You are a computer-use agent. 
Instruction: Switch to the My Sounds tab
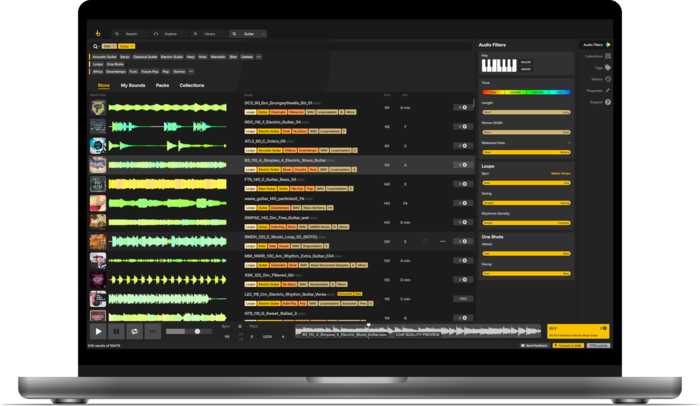(x=133, y=86)
